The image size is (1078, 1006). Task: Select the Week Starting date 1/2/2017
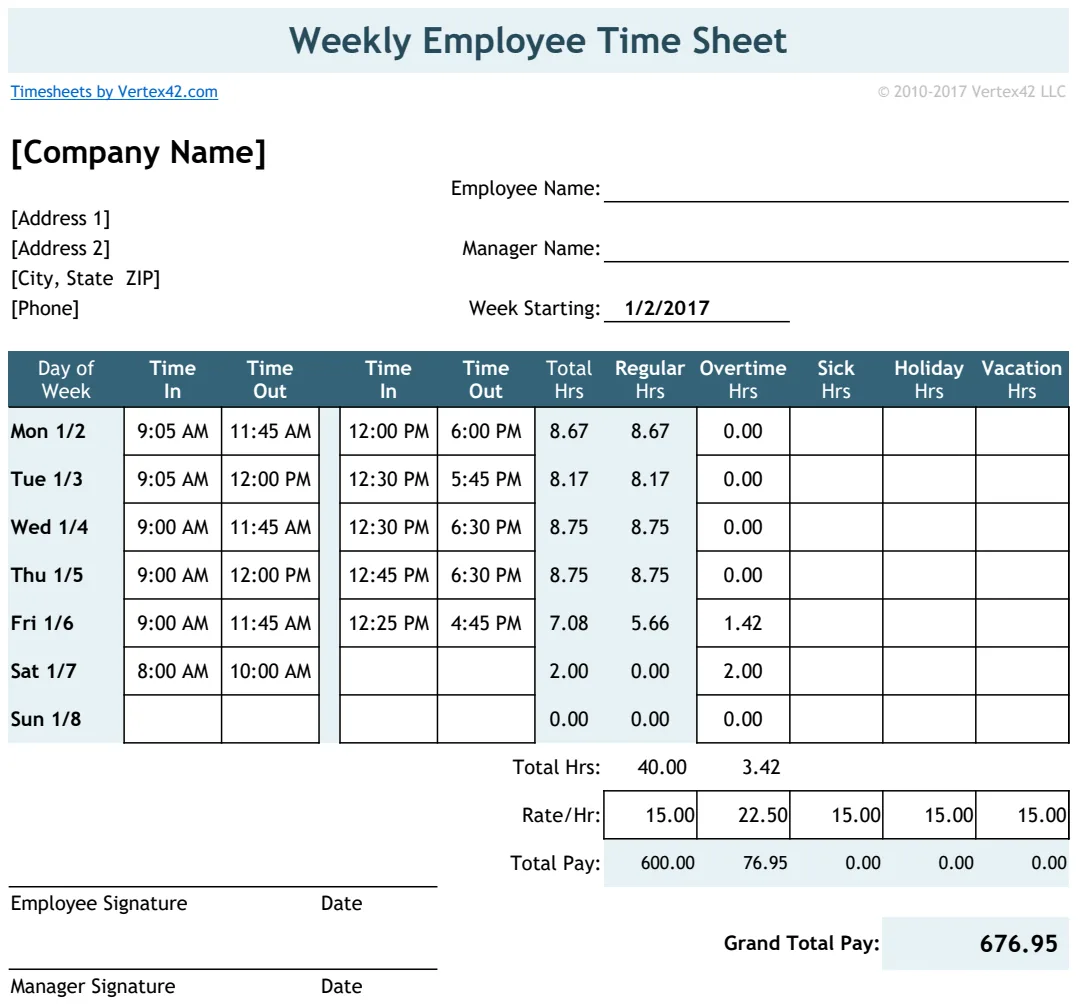[x=667, y=308]
